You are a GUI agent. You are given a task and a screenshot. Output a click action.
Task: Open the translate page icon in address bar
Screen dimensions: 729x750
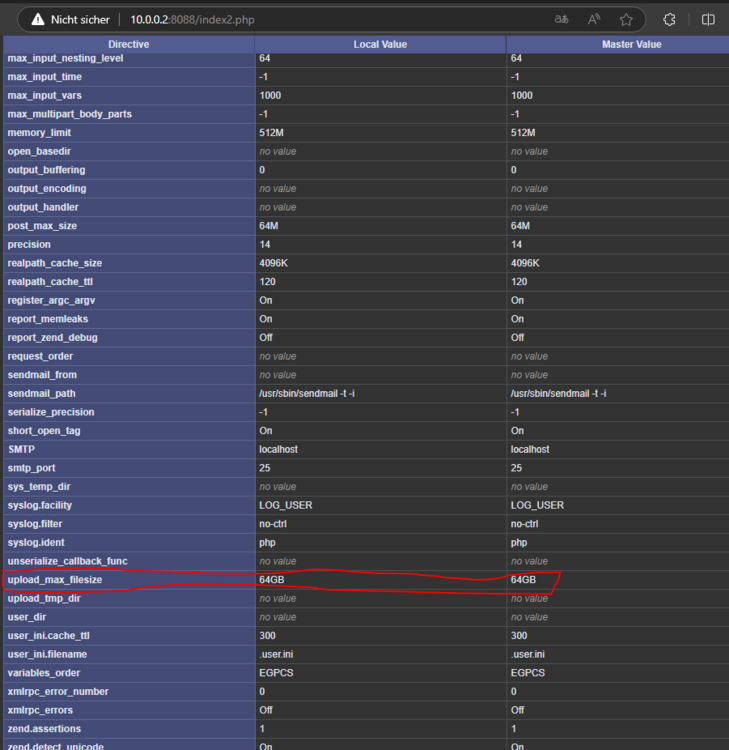tap(562, 20)
